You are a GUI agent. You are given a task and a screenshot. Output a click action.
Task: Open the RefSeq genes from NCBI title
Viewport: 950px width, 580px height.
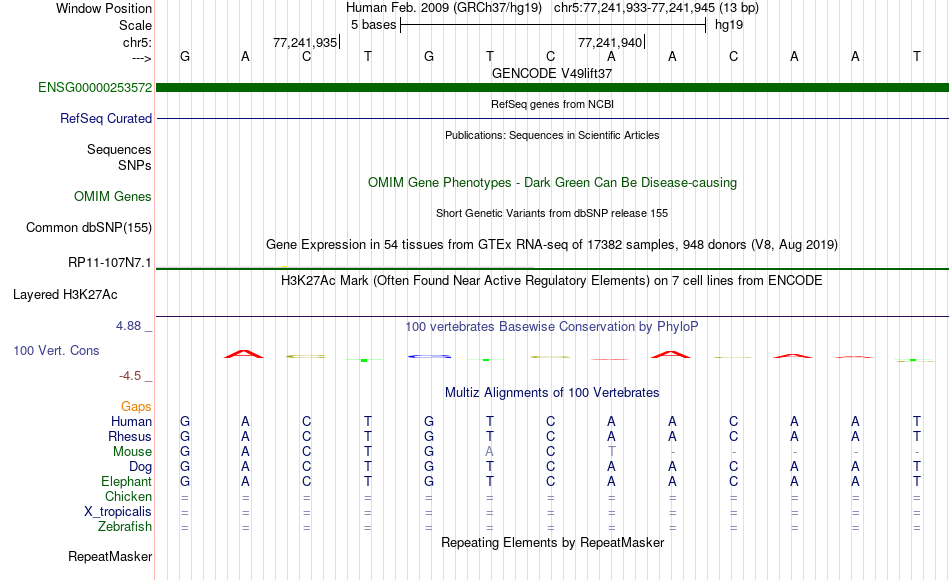[x=552, y=104]
